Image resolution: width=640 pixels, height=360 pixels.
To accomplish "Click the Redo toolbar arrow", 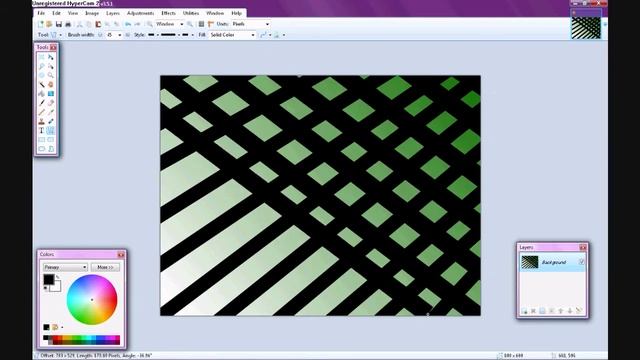I will click(x=138, y=24).
